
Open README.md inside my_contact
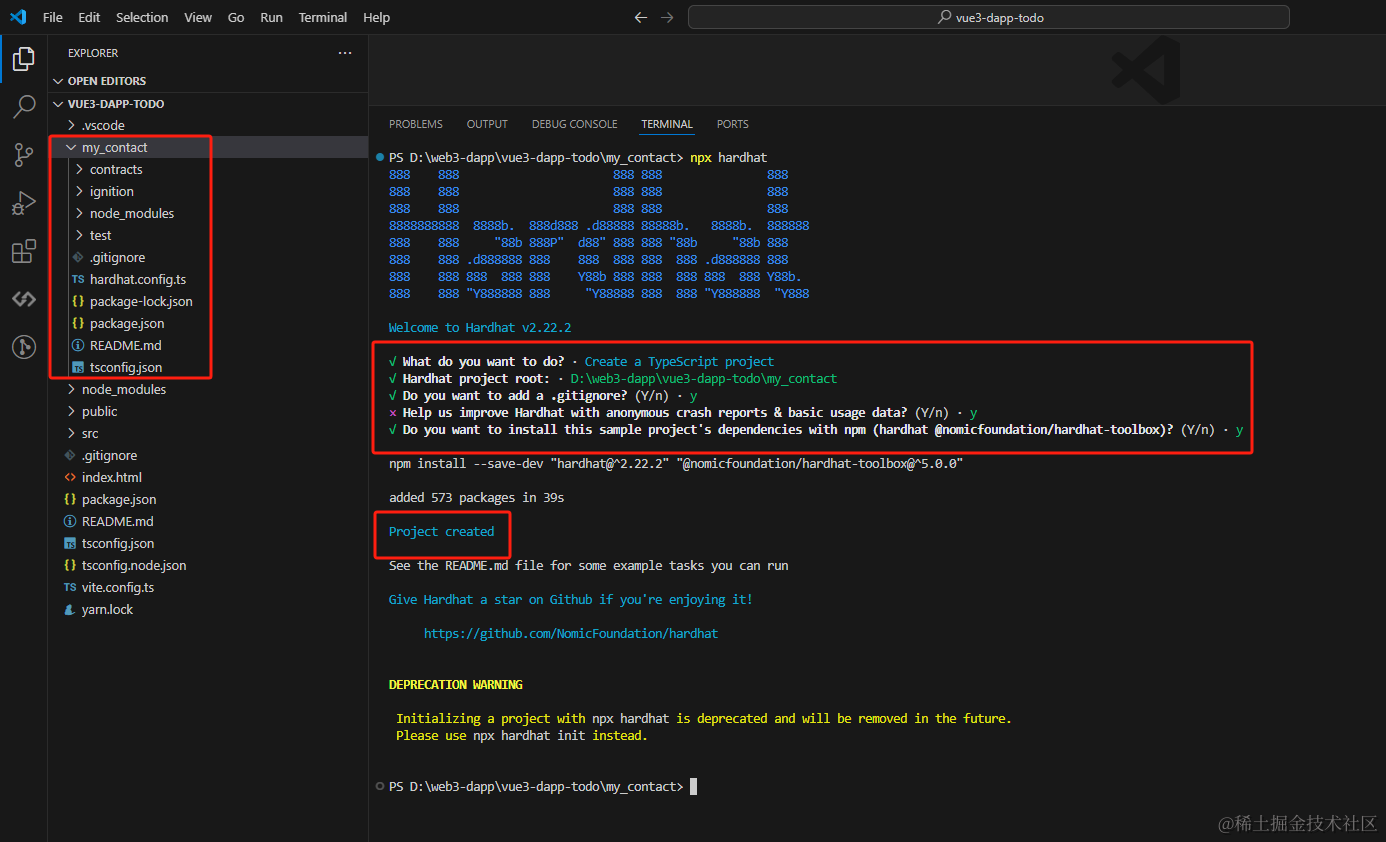208,345
